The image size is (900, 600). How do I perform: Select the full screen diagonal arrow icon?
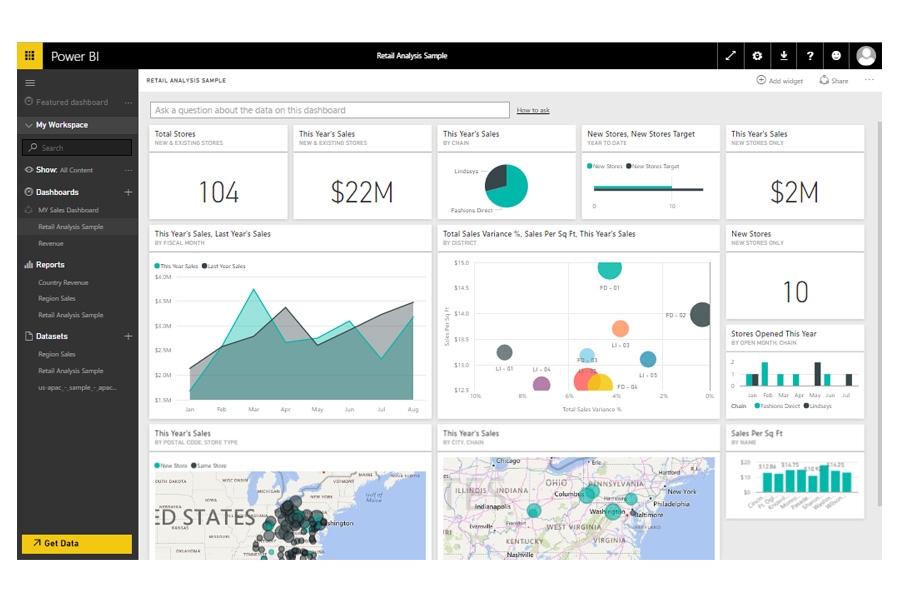(x=731, y=56)
